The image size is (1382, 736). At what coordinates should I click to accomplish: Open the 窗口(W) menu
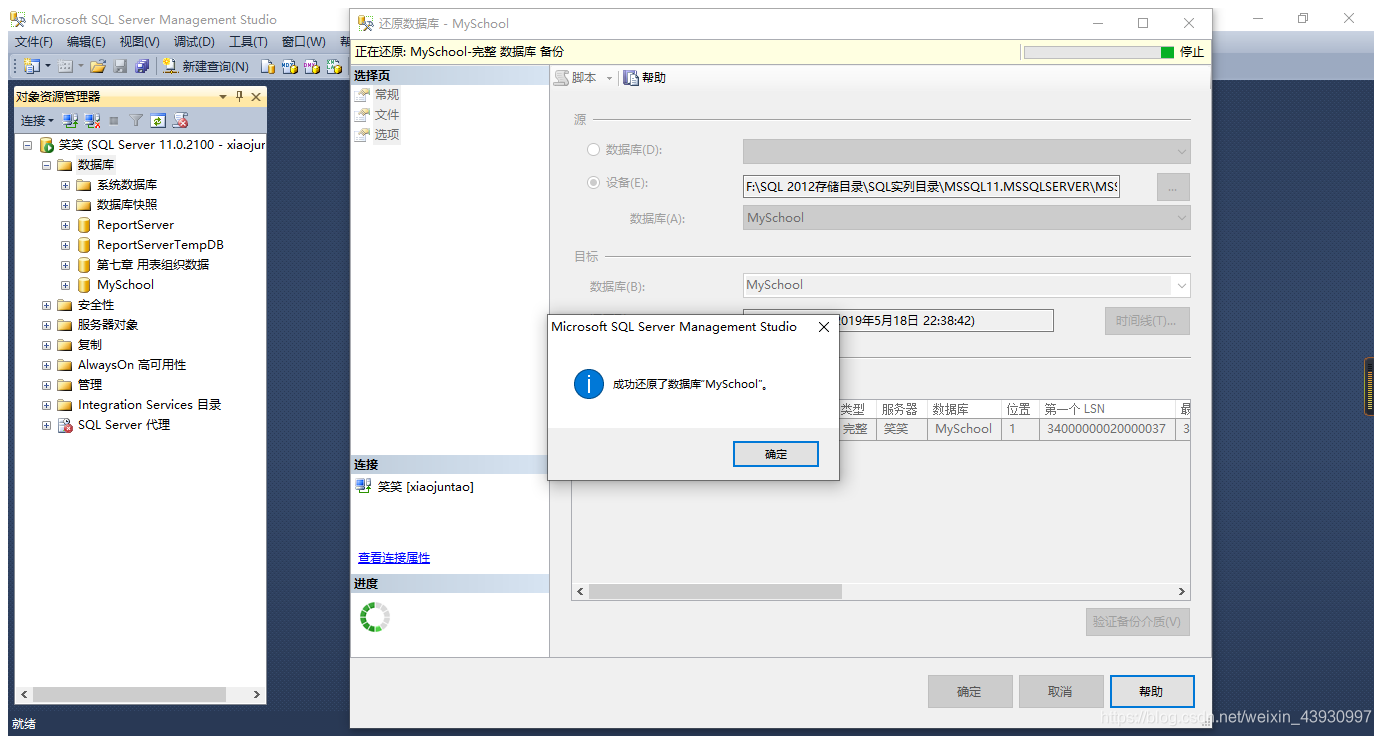click(303, 42)
